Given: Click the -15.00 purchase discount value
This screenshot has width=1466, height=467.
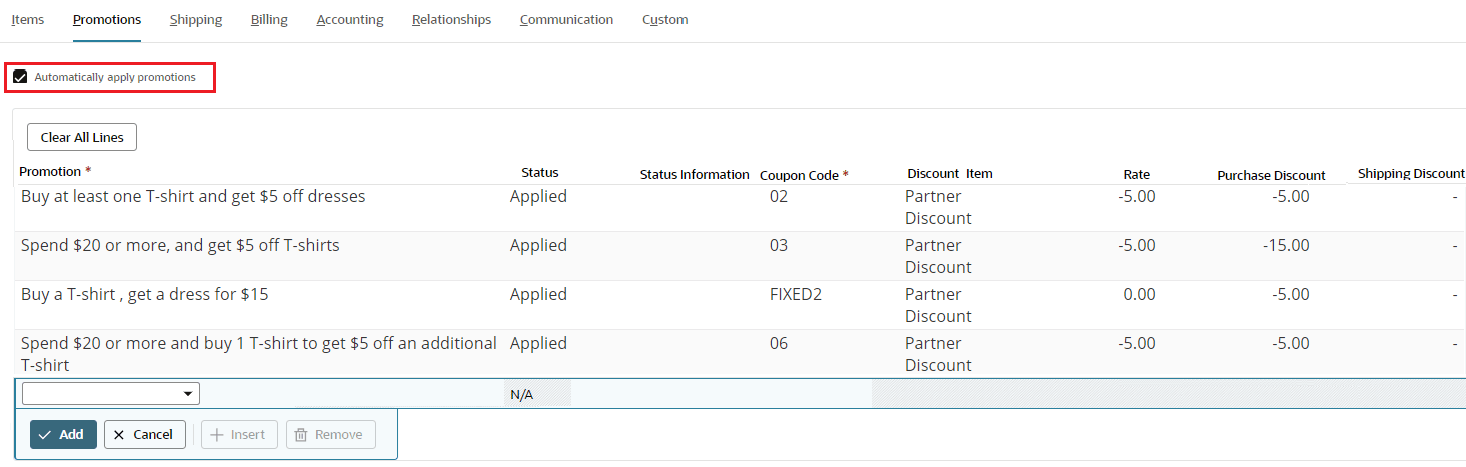Looking at the screenshot, I should 1286,245.
